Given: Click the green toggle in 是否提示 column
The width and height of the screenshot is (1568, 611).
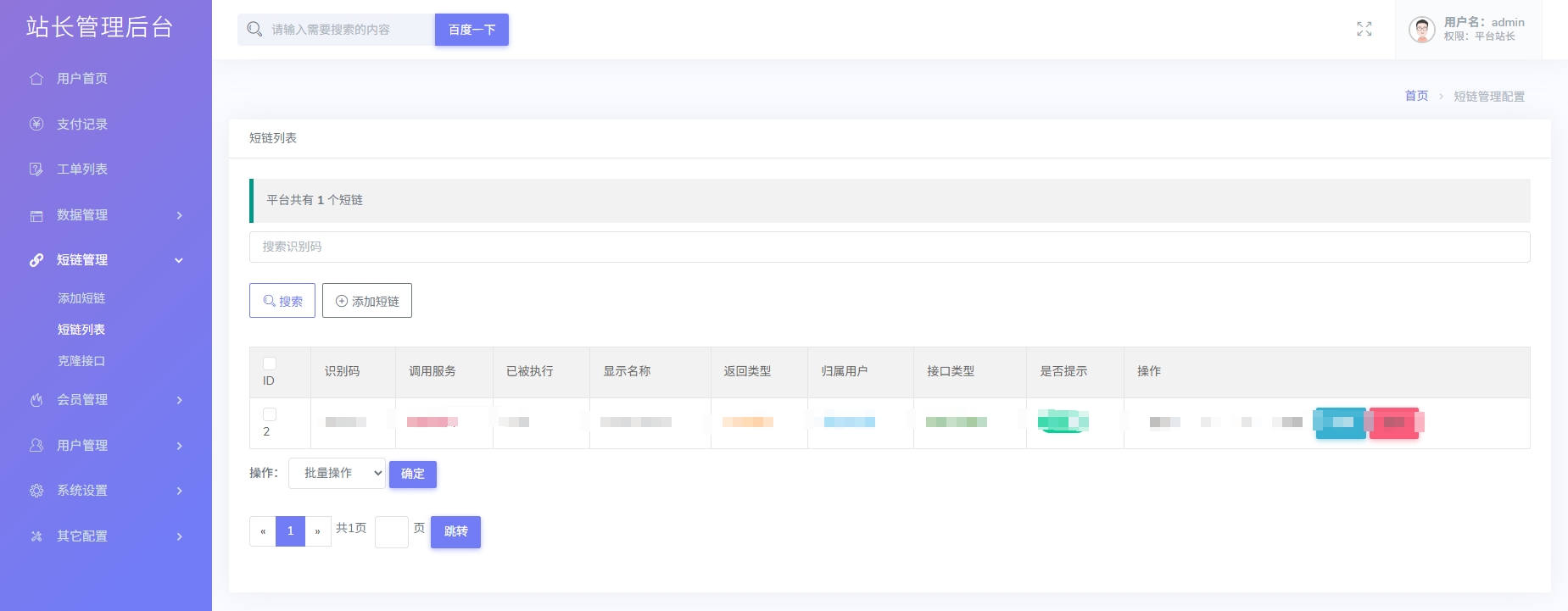Looking at the screenshot, I should 1063,421.
